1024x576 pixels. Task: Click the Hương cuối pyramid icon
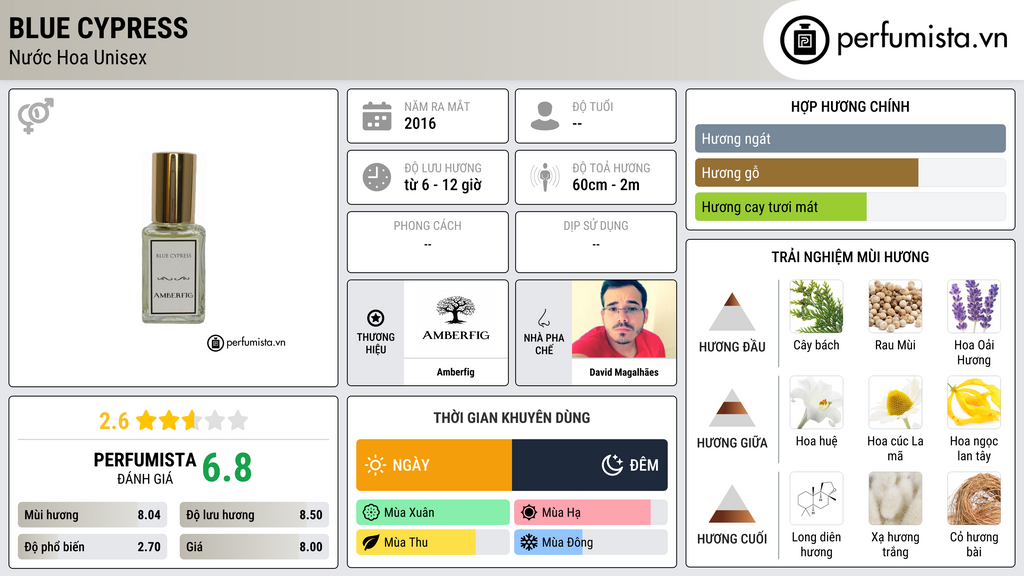[732, 504]
